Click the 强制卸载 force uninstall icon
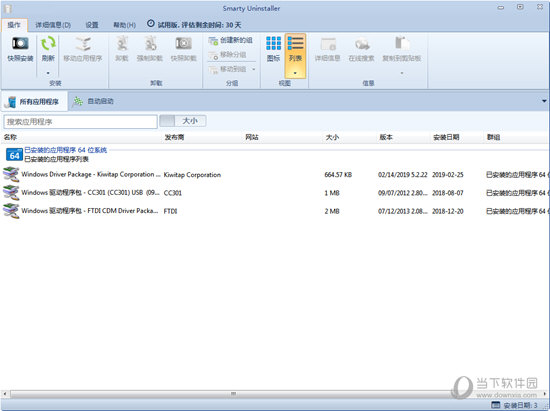The image size is (550, 411). tap(150, 43)
